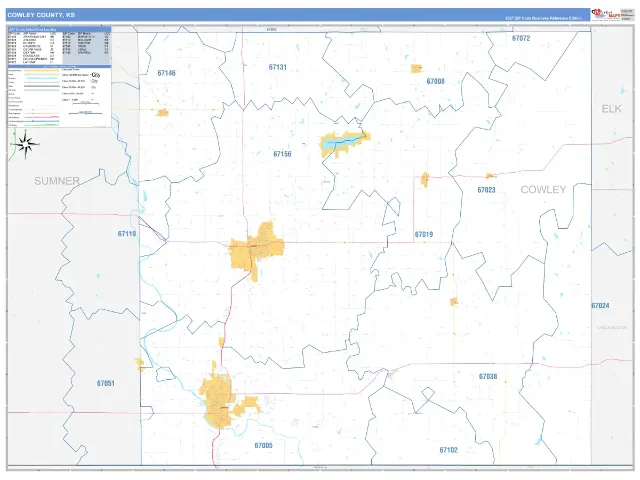Click the blue lake beside the 67156 label

(341, 142)
